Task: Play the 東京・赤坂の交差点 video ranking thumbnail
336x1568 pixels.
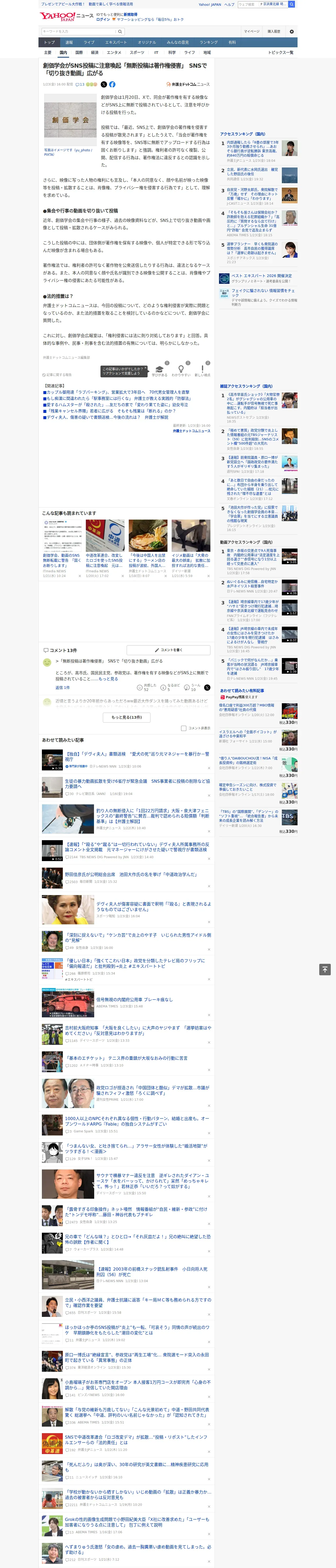Action: click(290, 556)
